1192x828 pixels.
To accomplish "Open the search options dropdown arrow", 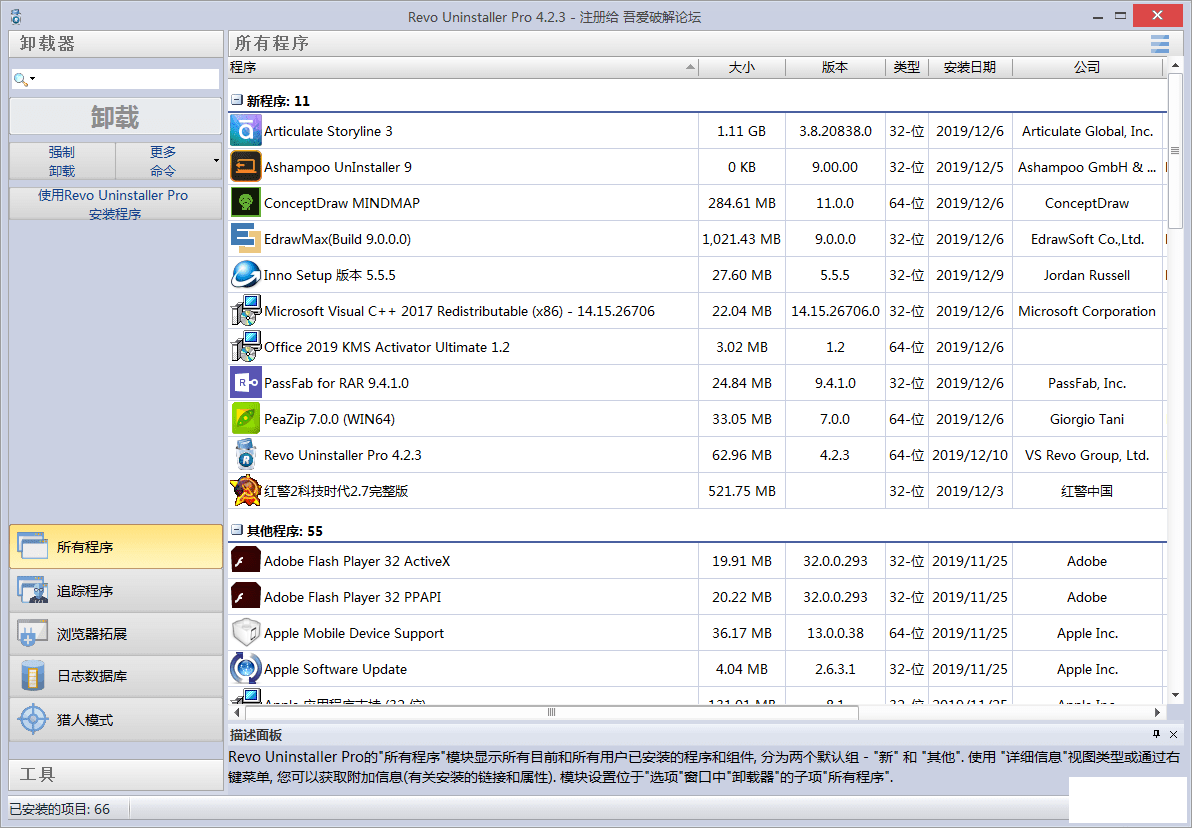I will [x=33, y=79].
